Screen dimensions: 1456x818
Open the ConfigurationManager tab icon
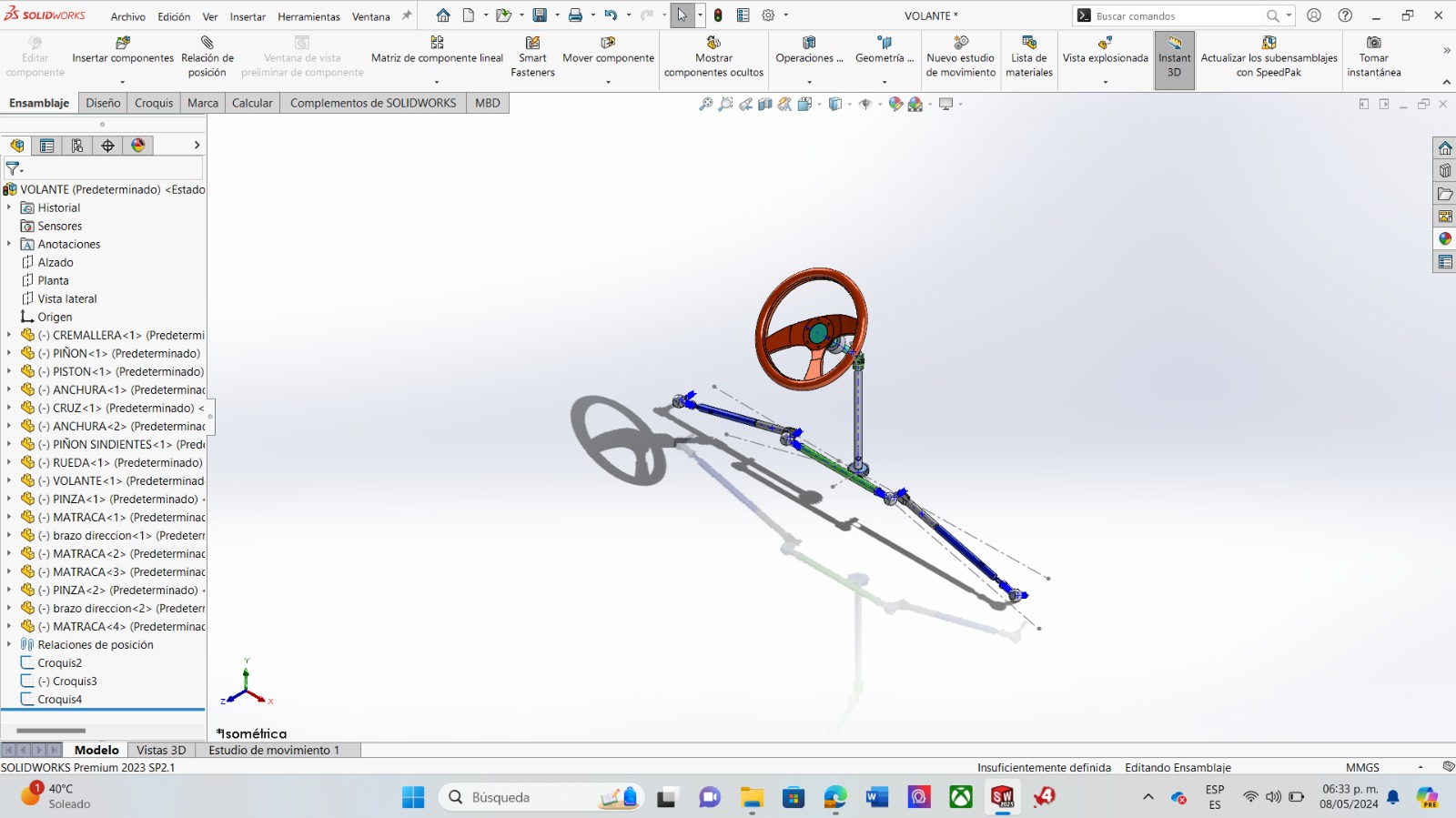click(77, 146)
